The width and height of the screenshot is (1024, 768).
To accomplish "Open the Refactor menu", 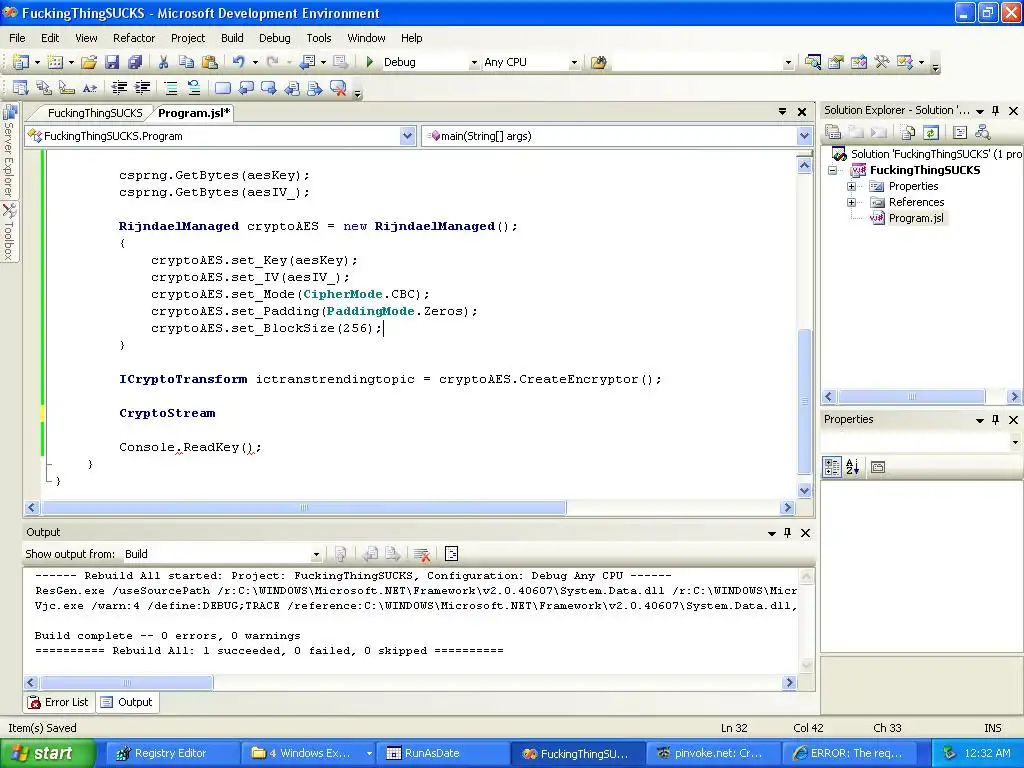I will pyautogui.click(x=134, y=38).
